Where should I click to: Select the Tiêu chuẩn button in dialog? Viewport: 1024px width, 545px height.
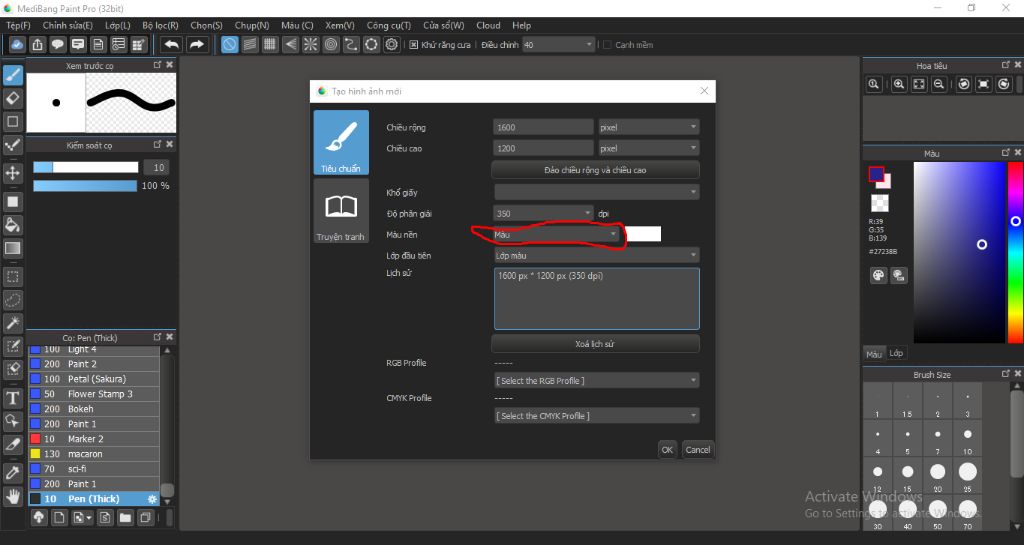click(x=341, y=142)
